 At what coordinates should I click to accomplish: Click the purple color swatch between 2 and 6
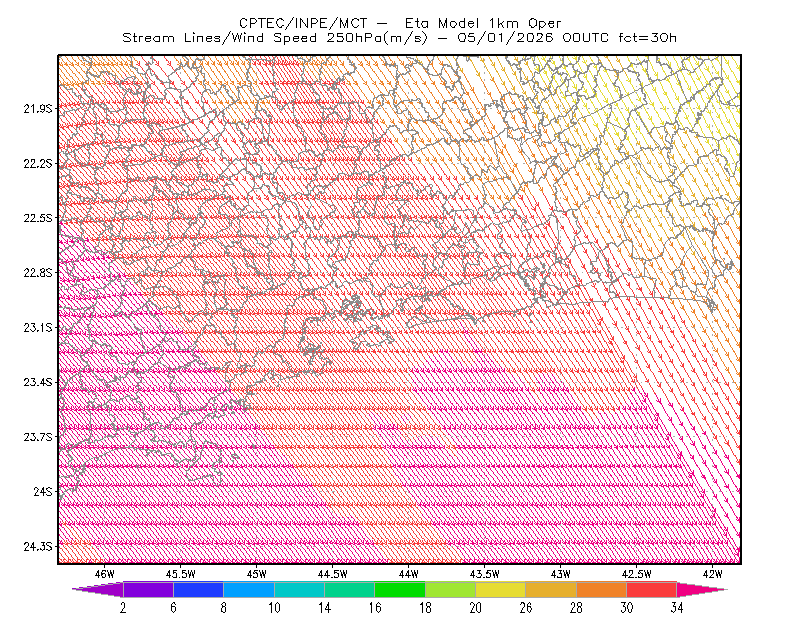(x=148, y=589)
